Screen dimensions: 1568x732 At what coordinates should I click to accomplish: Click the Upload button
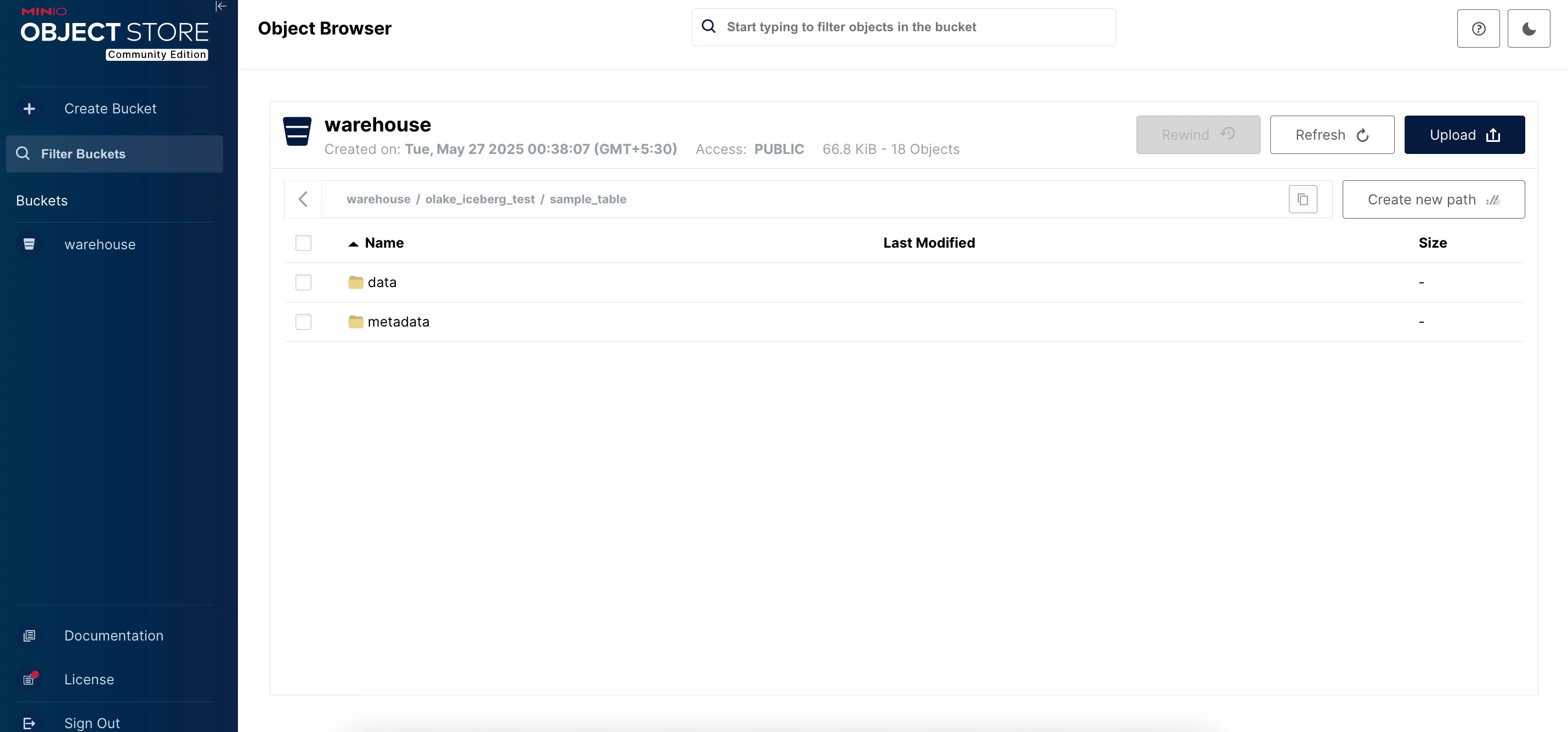tap(1464, 135)
